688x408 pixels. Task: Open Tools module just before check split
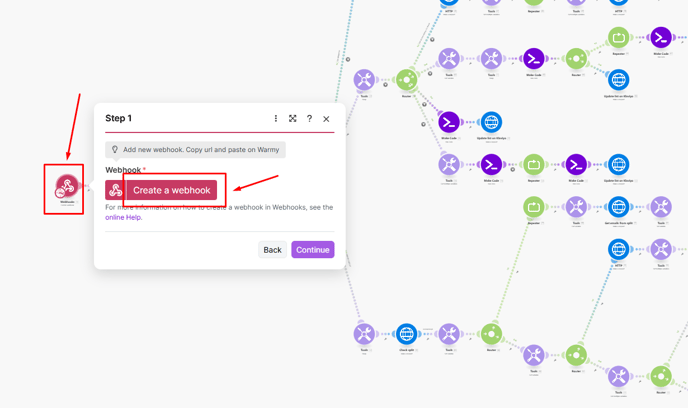point(364,334)
